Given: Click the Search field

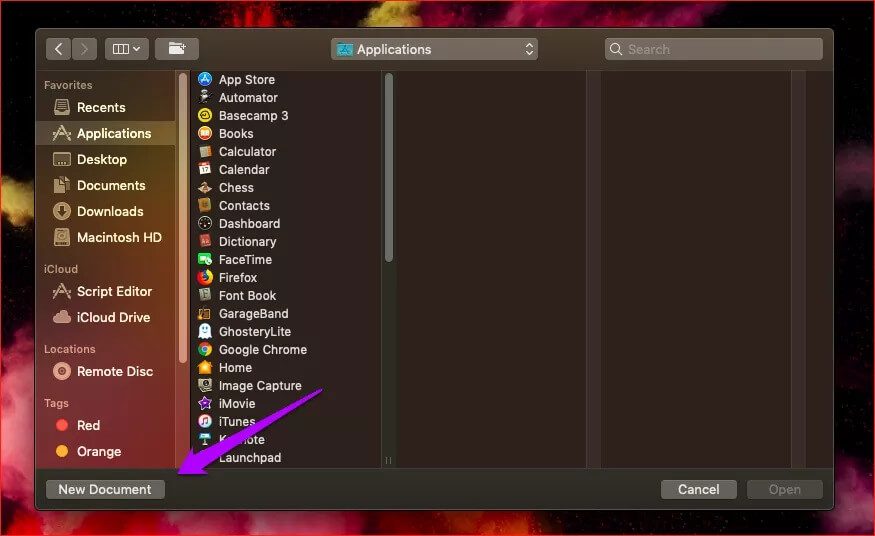Looking at the screenshot, I should [714, 49].
